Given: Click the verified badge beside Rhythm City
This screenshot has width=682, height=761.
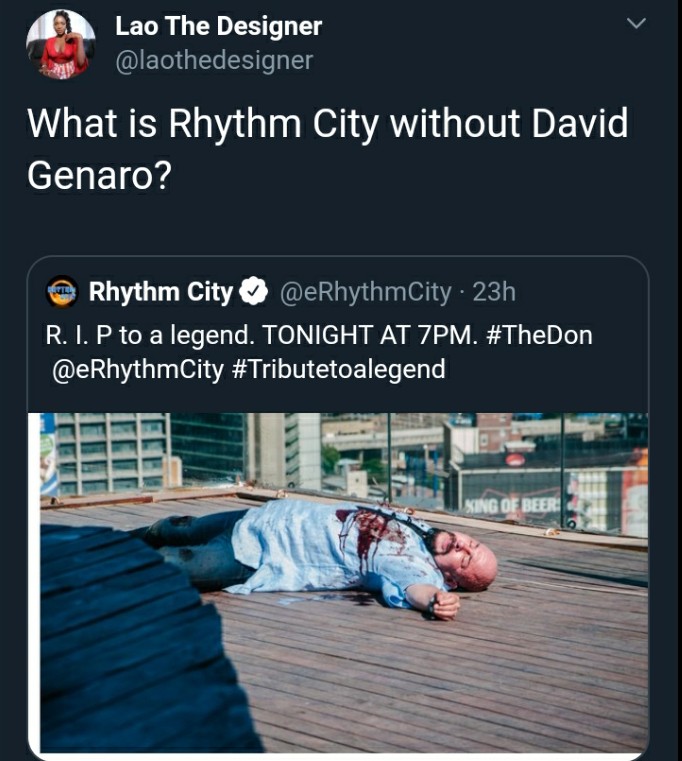Looking at the screenshot, I should pos(254,291).
